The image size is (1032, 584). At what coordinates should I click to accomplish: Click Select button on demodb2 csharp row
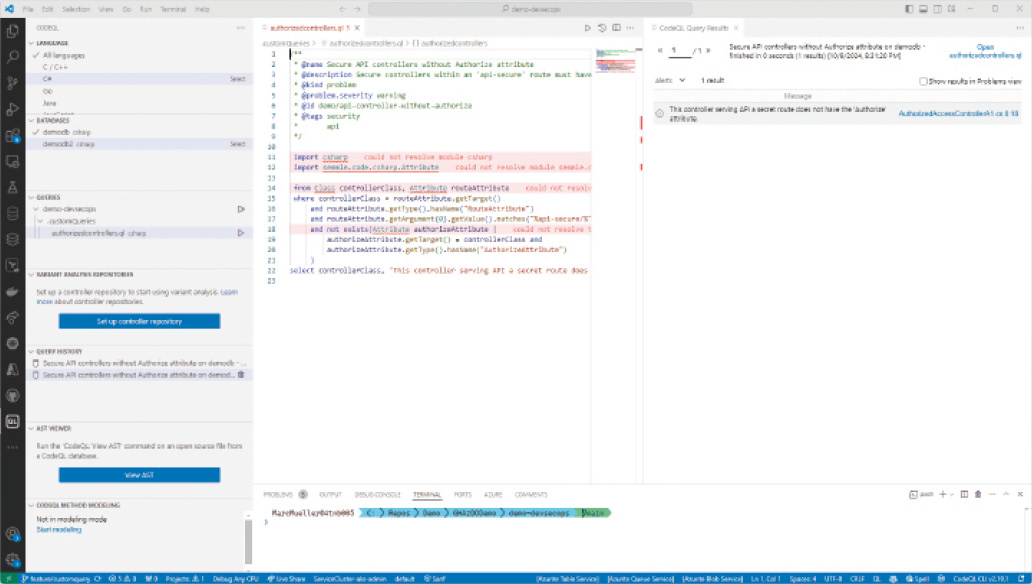pyautogui.click(x=238, y=144)
